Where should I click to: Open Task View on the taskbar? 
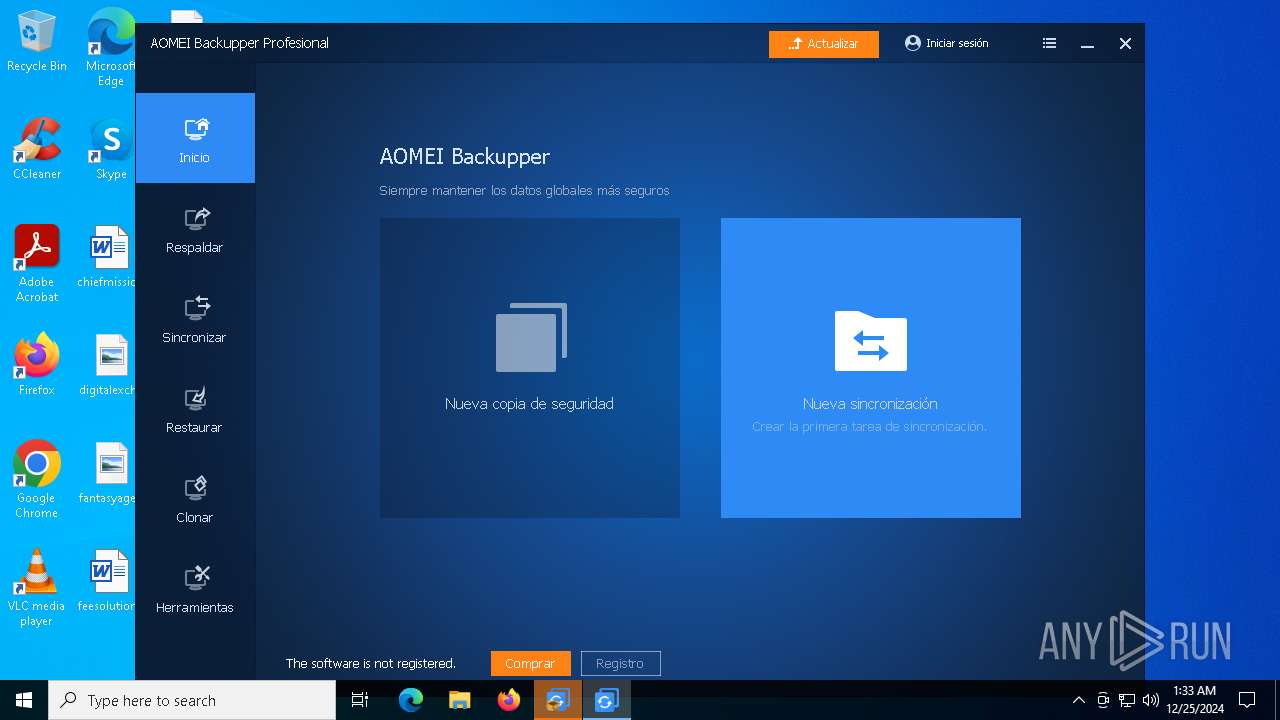tap(360, 700)
